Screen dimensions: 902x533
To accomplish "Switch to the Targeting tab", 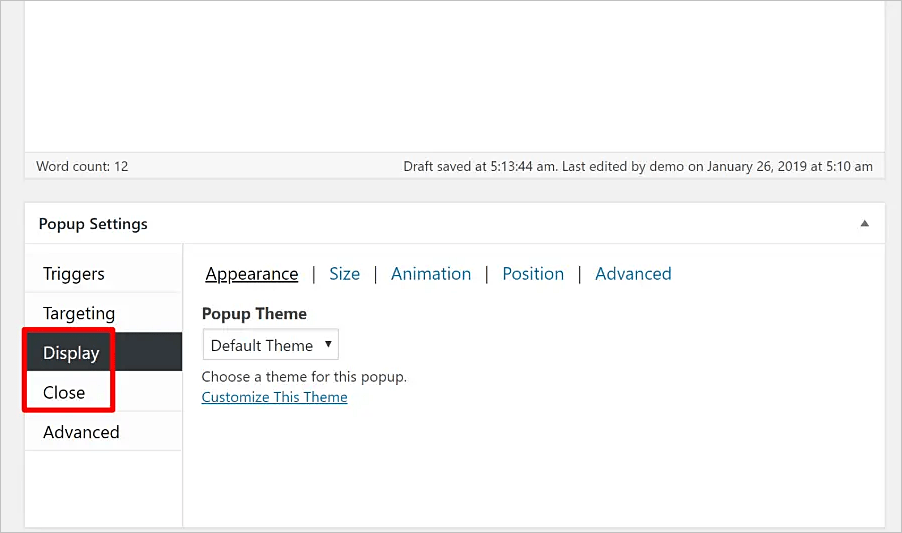I will (79, 314).
